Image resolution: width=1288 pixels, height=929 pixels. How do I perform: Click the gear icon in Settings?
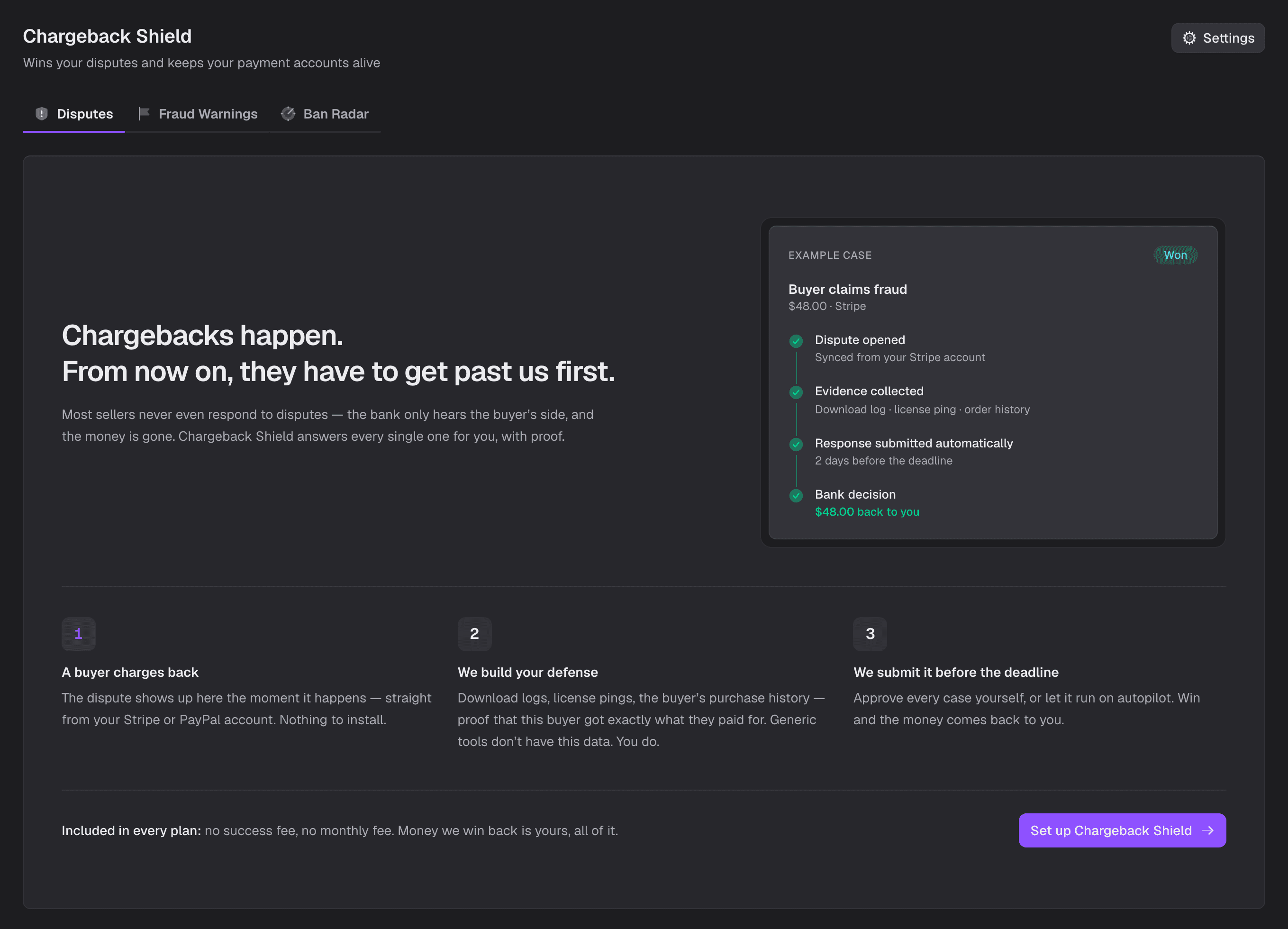pyautogui.click(x=1189, y=38)
